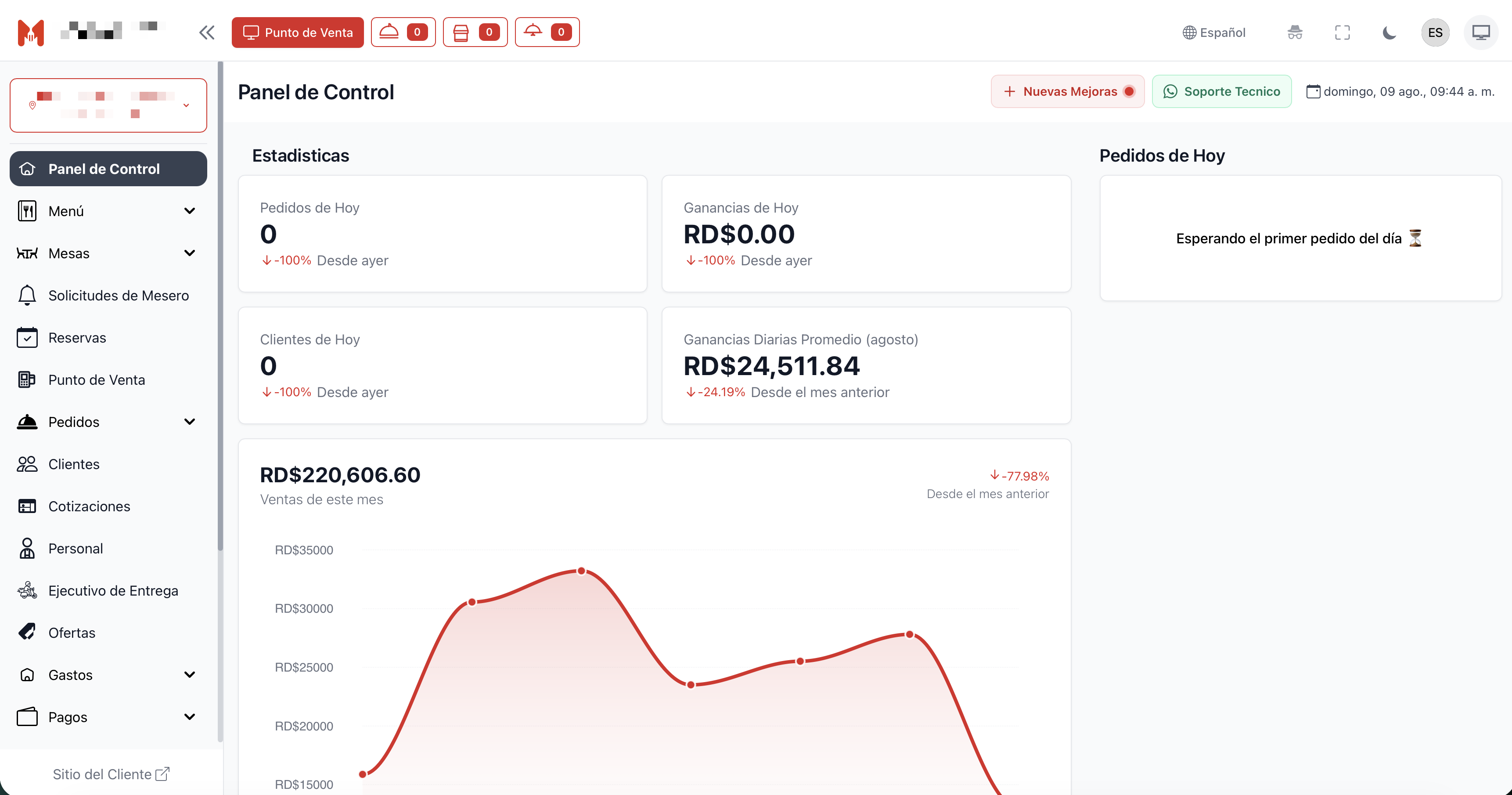This screenshot has width=1512, height=795.
Task: Click the Punto de Venta register icon
Action: coord(27,380)
